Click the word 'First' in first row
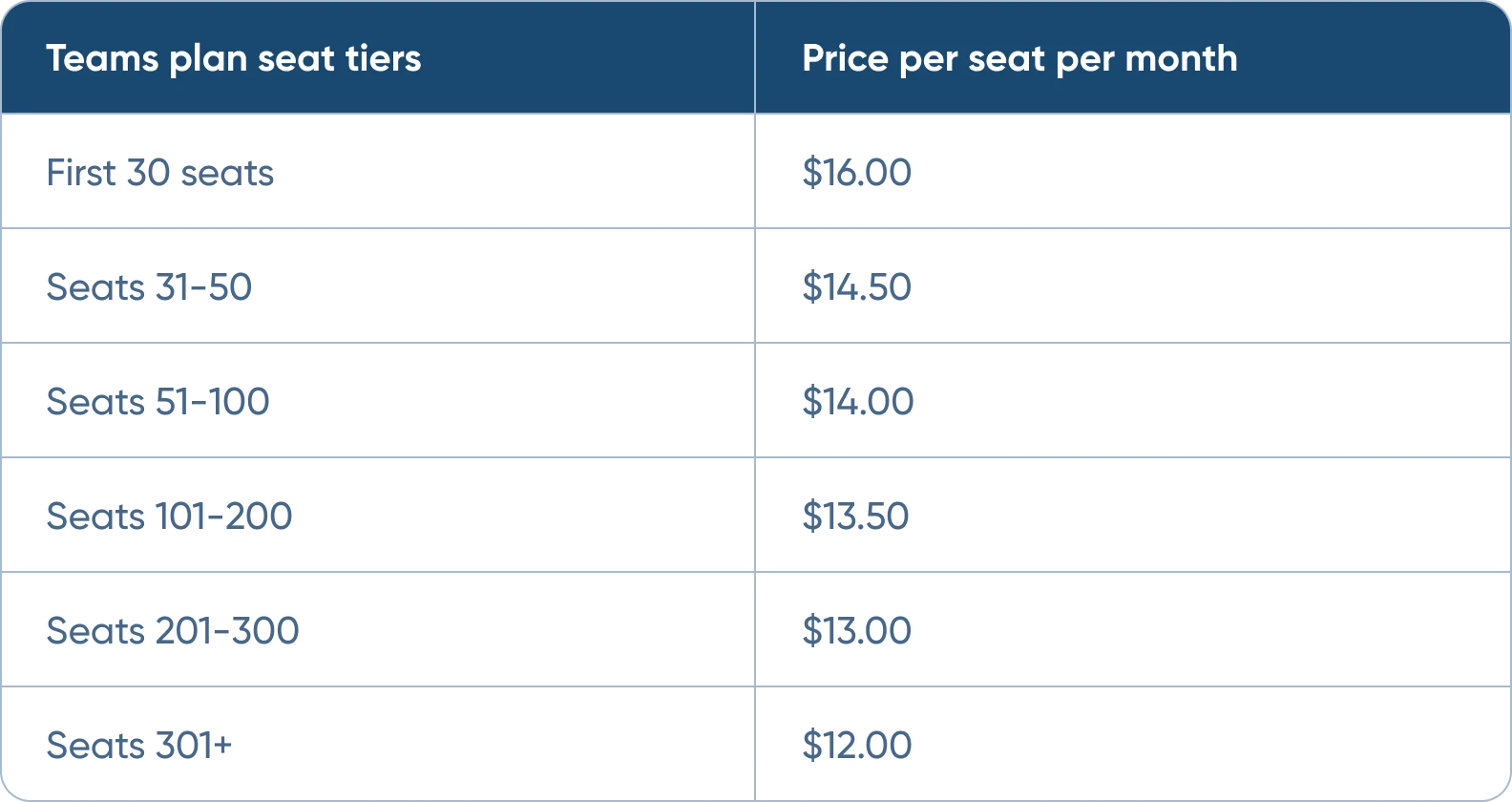The height and width of the screenshot is (802, 1512). click(x=81, y=173)
